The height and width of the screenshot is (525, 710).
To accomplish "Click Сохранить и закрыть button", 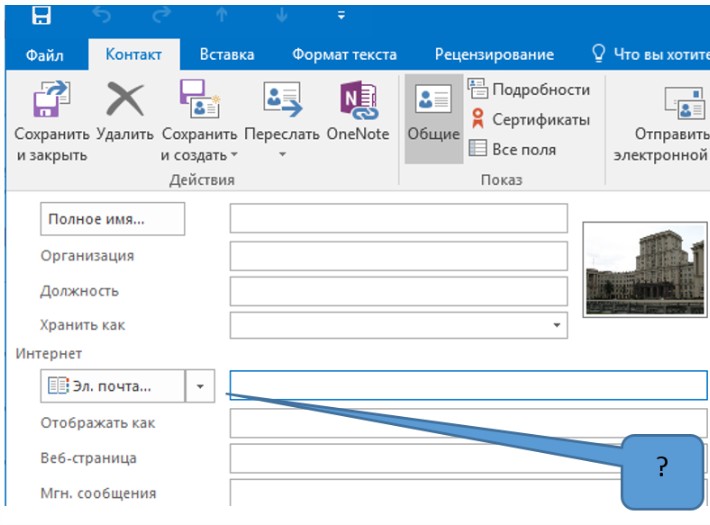I will (52, 121).
